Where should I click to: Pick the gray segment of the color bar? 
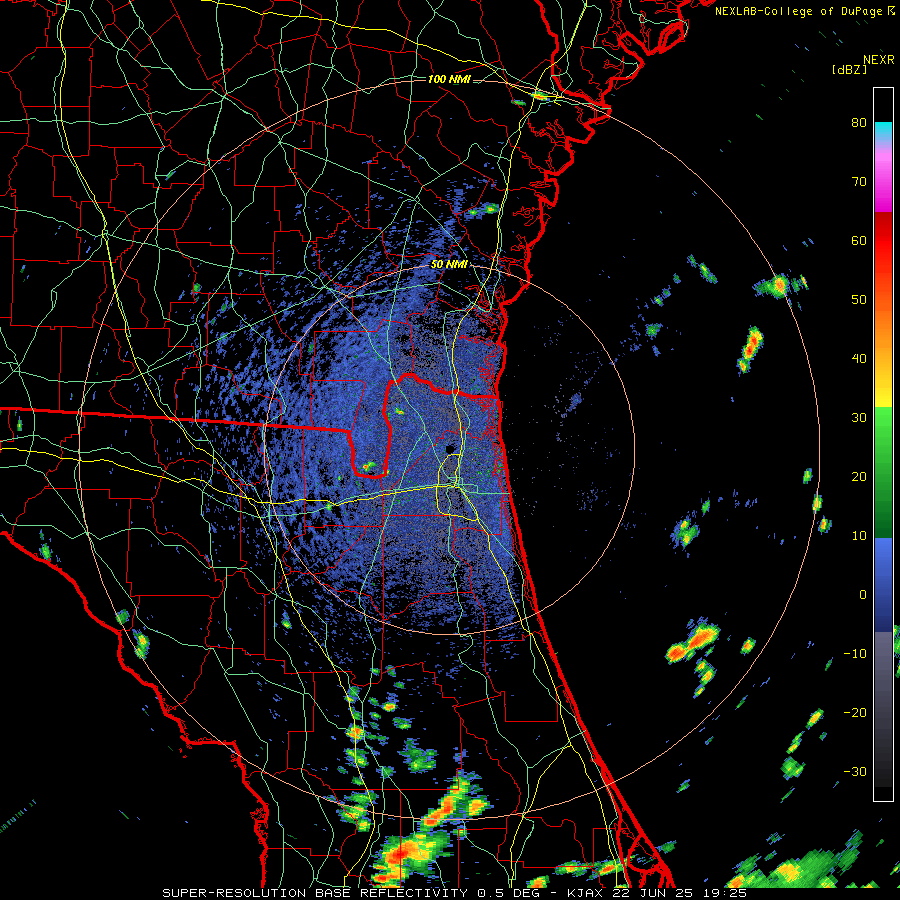883,666
